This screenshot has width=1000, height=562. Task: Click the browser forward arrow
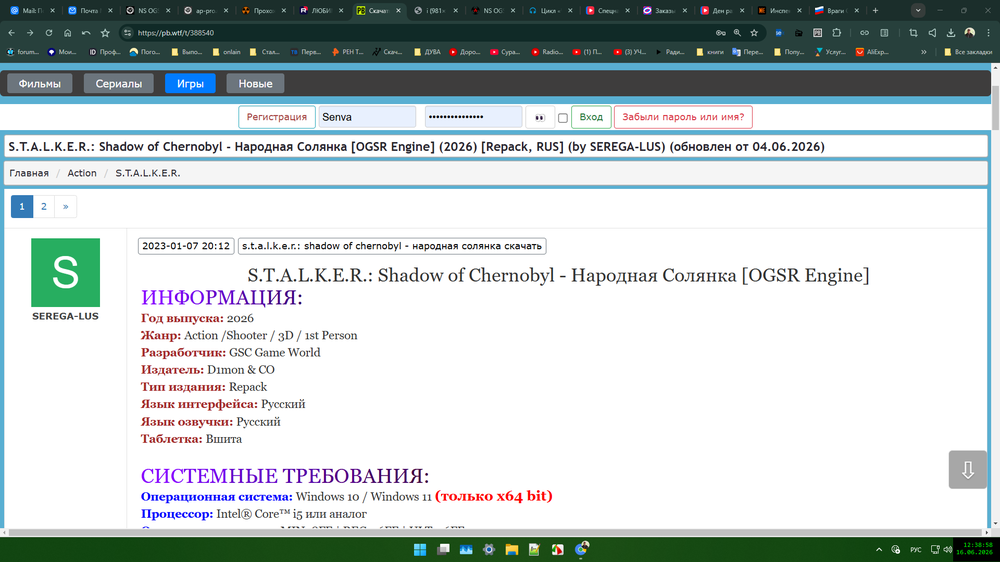(30, 33)
